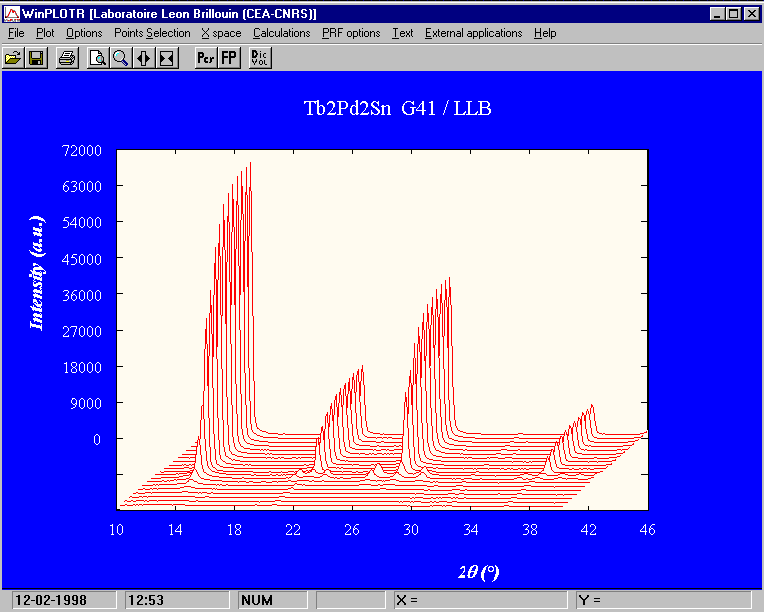The width and height of the screenshot is (764, 612).
Task: Click the horizontal arrows diamond icon
Action: (x=143, y=58)
